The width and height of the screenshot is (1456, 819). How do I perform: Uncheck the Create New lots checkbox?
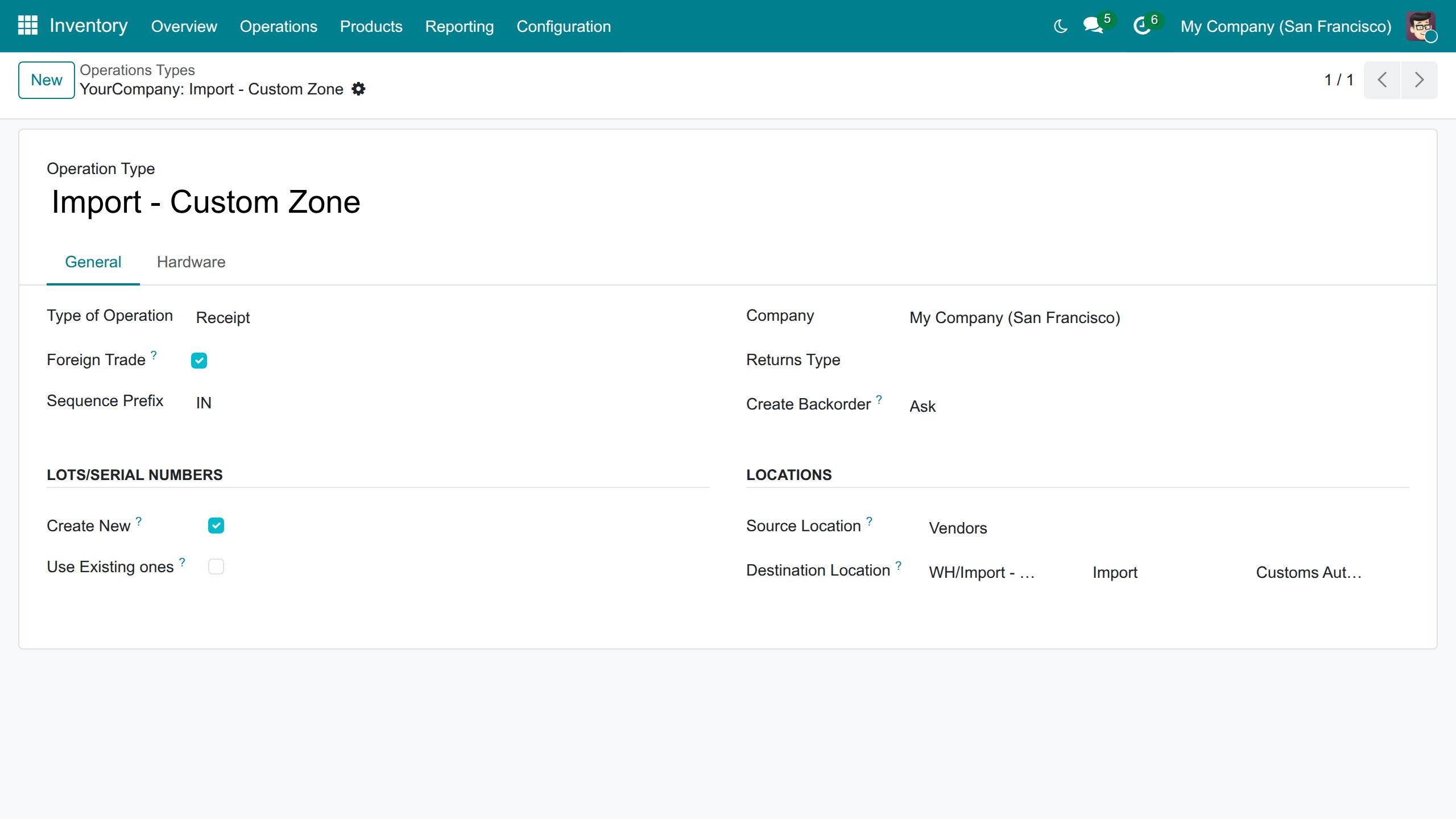click(216, 526)
